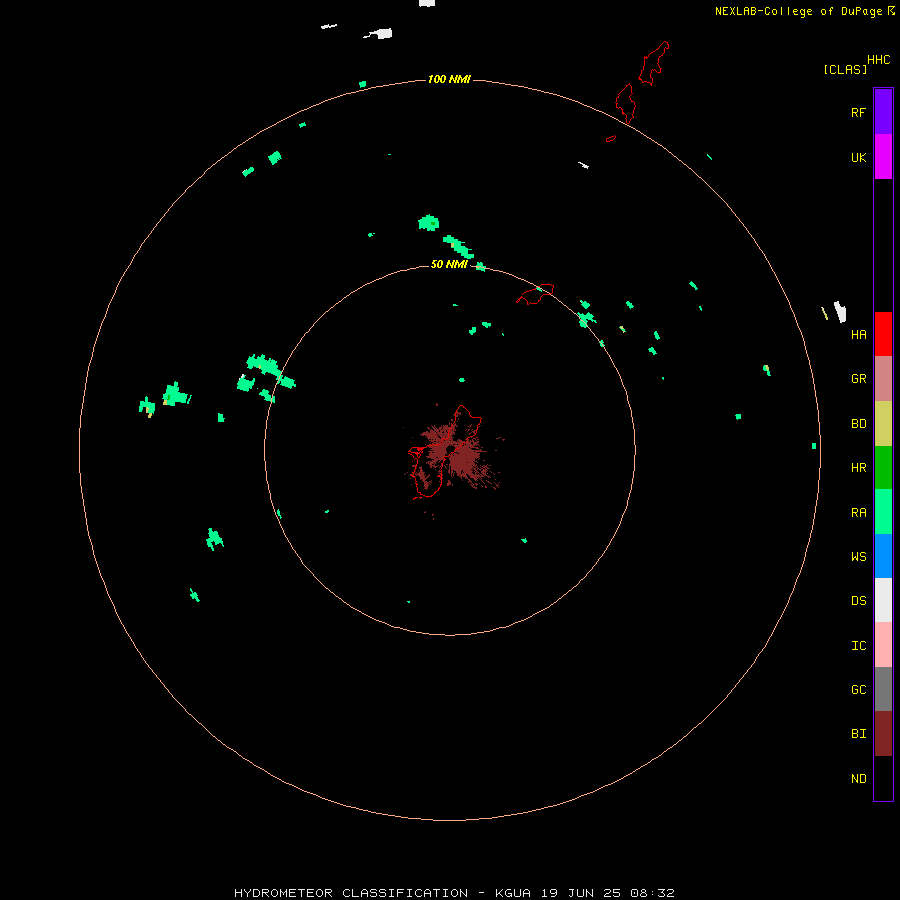
Task: Click the WS legend label
Action: 859,556
